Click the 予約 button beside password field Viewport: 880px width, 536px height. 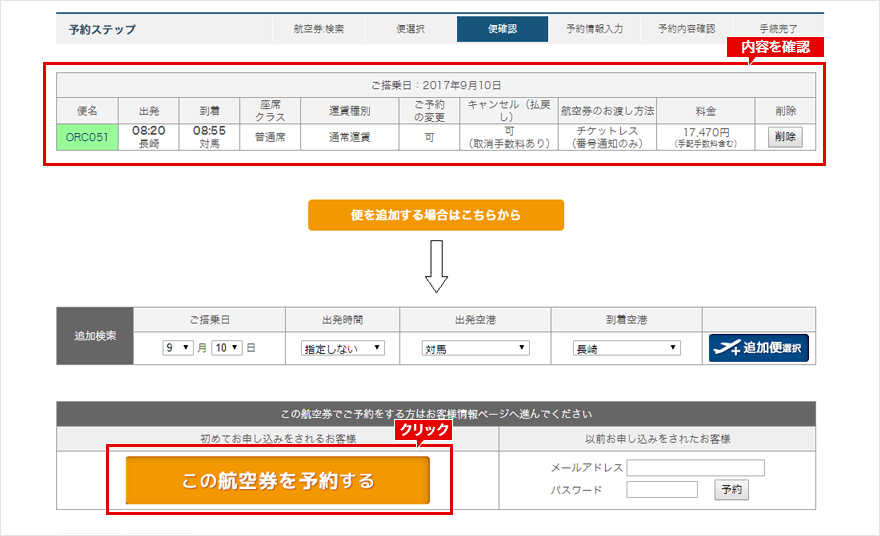731,489
